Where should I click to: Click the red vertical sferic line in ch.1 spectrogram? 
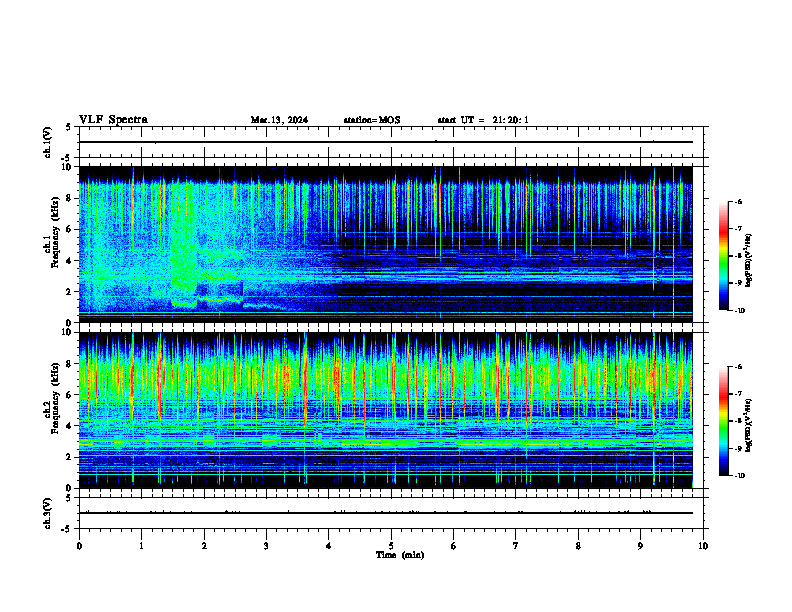(x=673, y=244)
